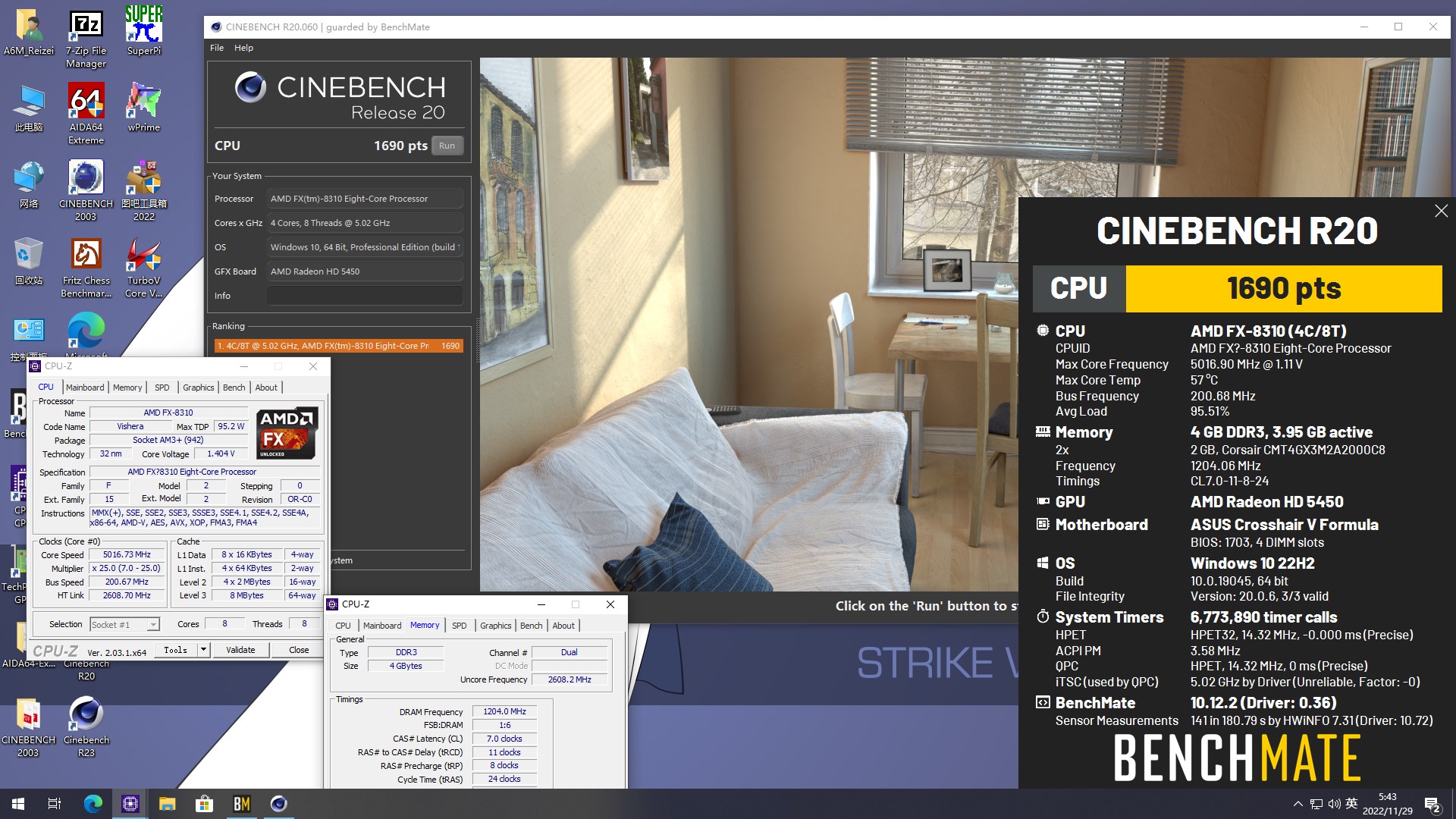The image size is (1456, 819).
Task: Click the Tools button in CPU-Z
Action: [x=176, y=650]
